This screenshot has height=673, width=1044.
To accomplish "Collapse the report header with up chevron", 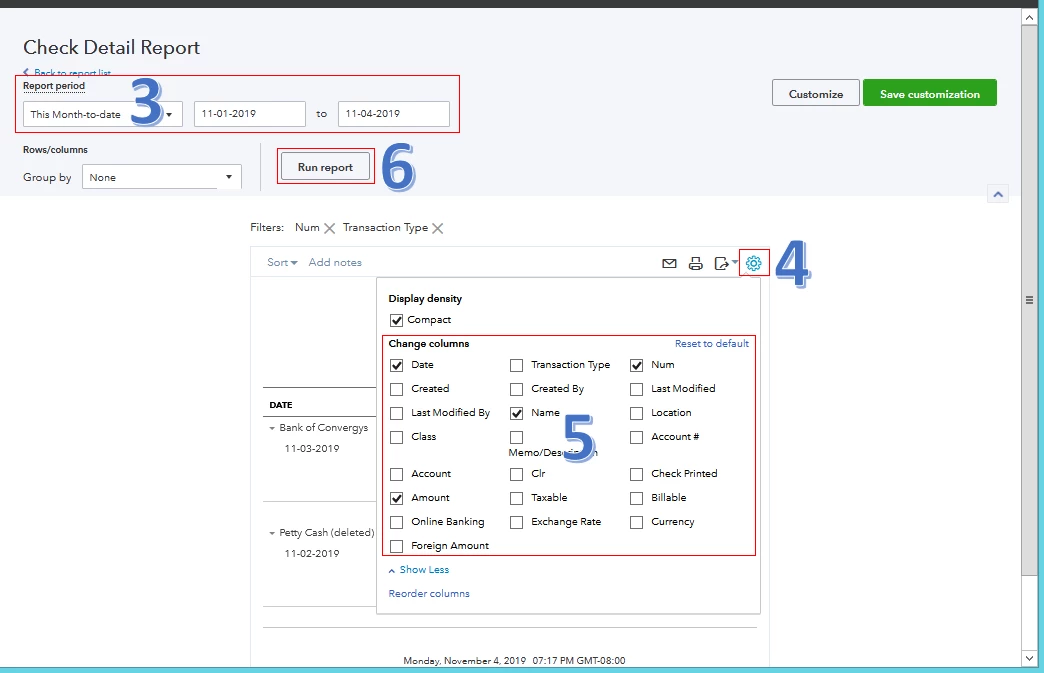I will 997,194.
